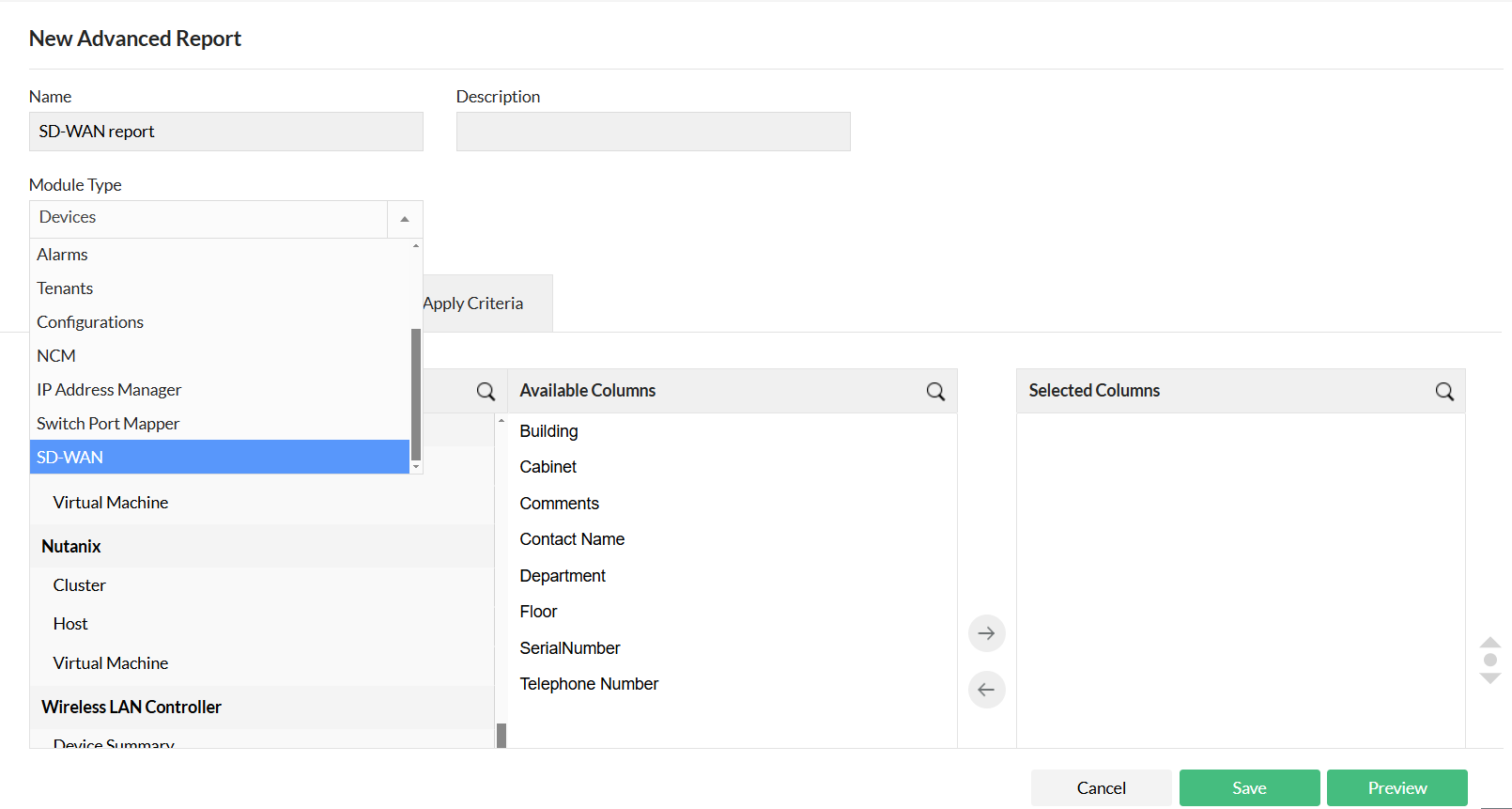
Task: Choose SD-WAN from the module list
Action: pyautogui.click(x=220, y=458)
